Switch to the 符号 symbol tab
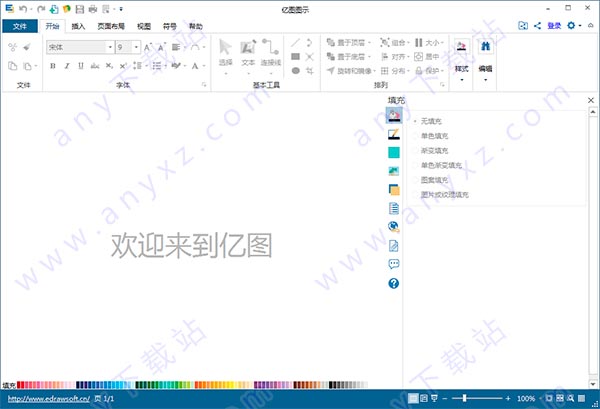 tap(170, 26)
